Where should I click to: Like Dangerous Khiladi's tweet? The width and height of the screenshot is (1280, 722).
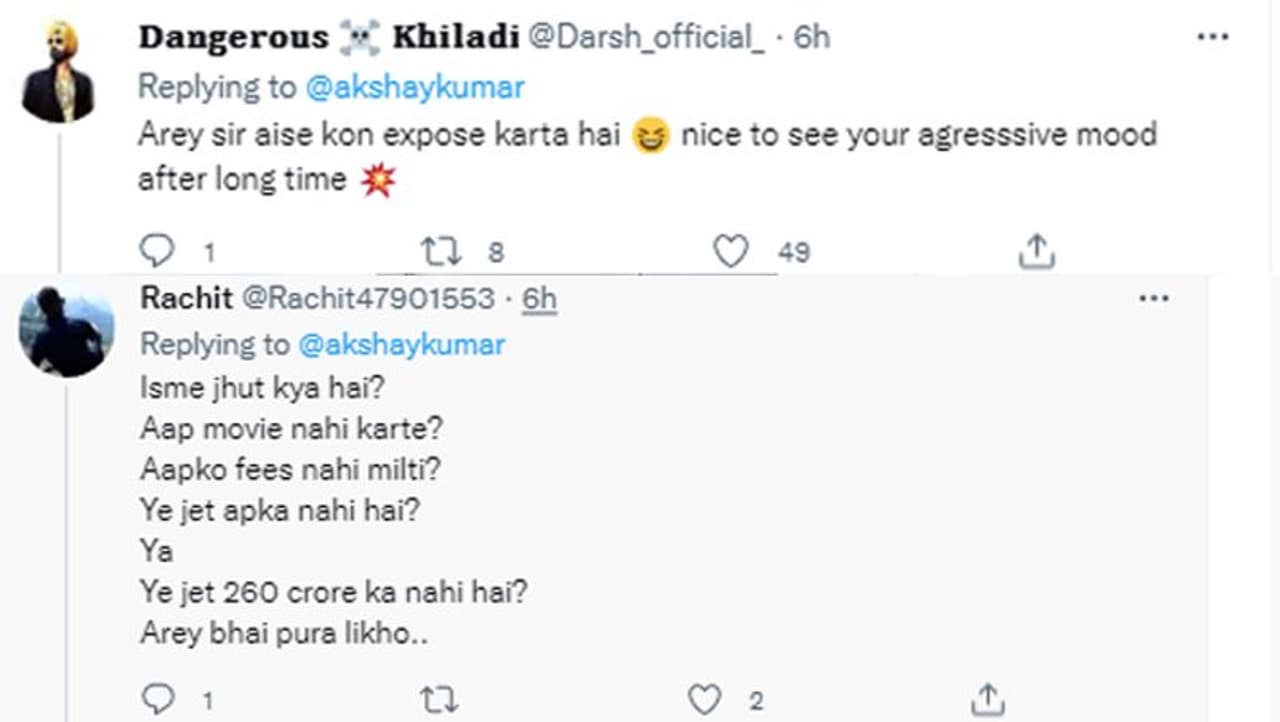click(731, 251)
